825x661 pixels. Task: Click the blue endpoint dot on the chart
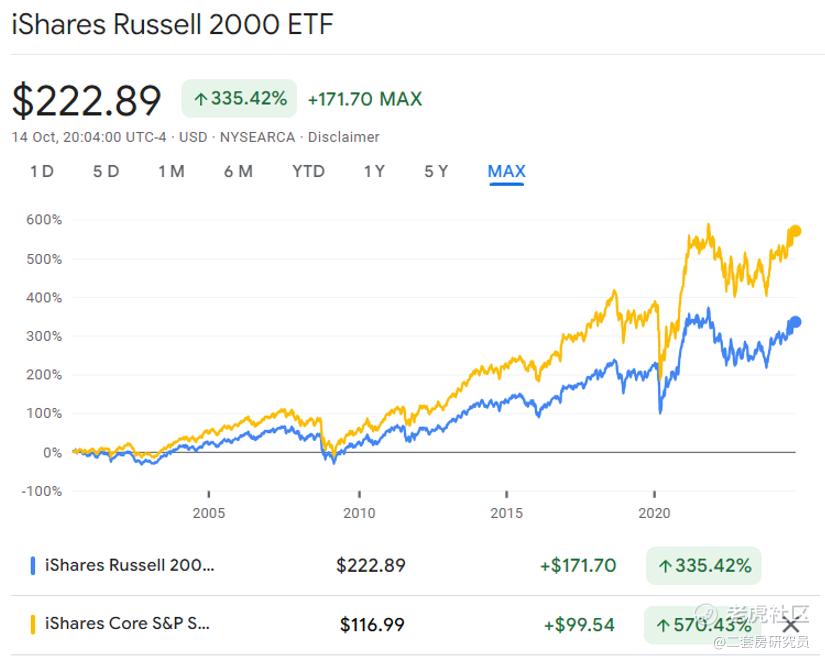pos(796,322)
